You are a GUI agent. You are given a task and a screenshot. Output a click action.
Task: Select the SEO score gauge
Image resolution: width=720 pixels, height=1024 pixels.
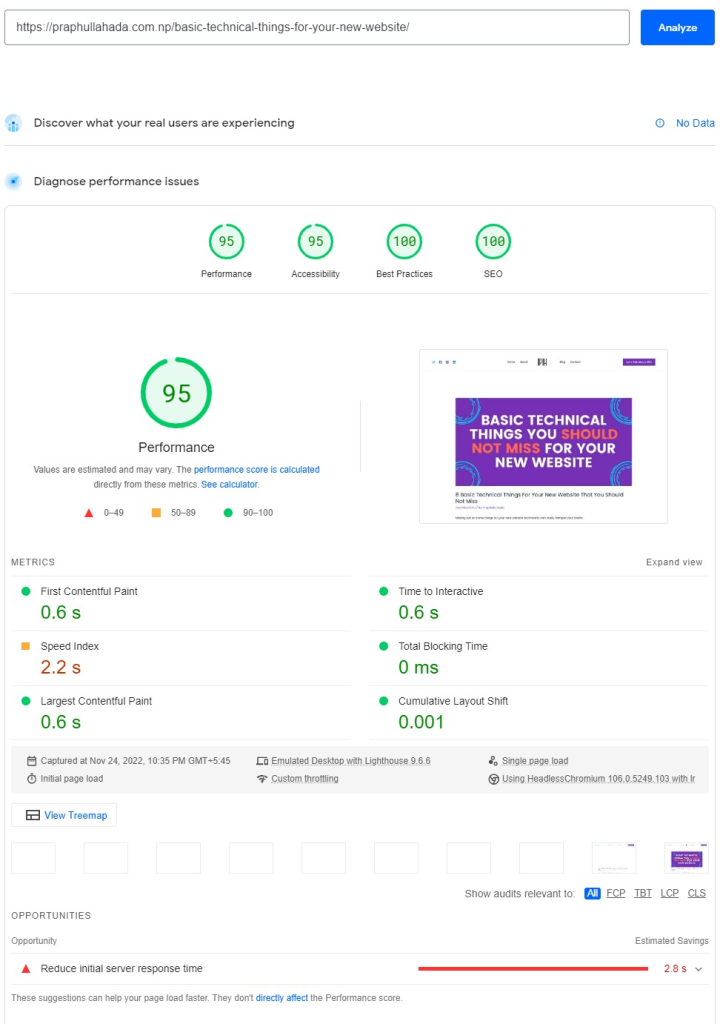click(x=493, y=242)
